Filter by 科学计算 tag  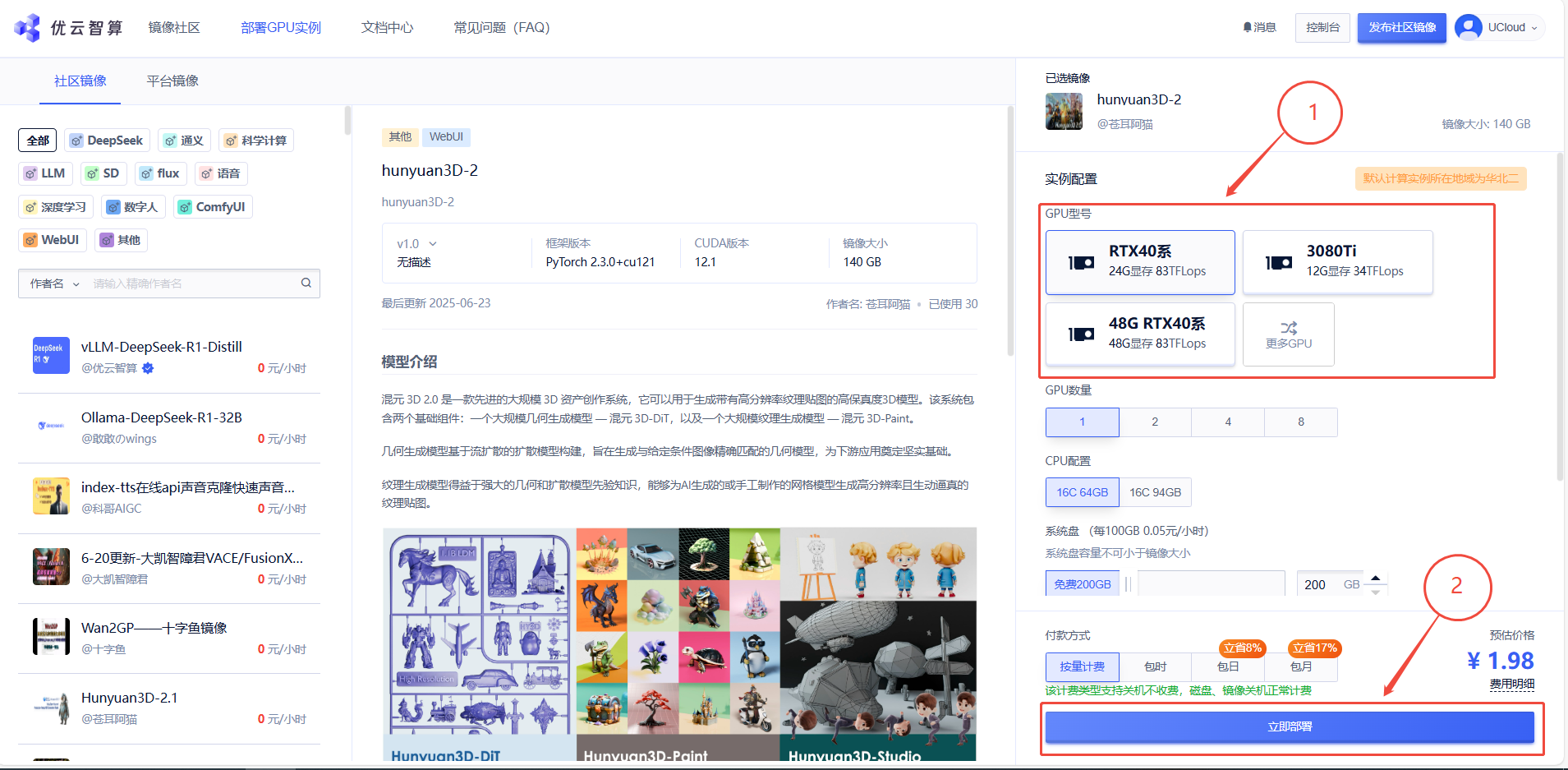click(x=256, y=141)
